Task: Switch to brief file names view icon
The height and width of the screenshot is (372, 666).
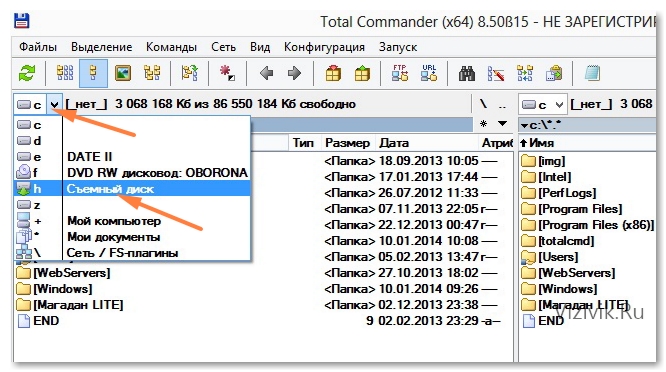Action: [x=65, y=73]
